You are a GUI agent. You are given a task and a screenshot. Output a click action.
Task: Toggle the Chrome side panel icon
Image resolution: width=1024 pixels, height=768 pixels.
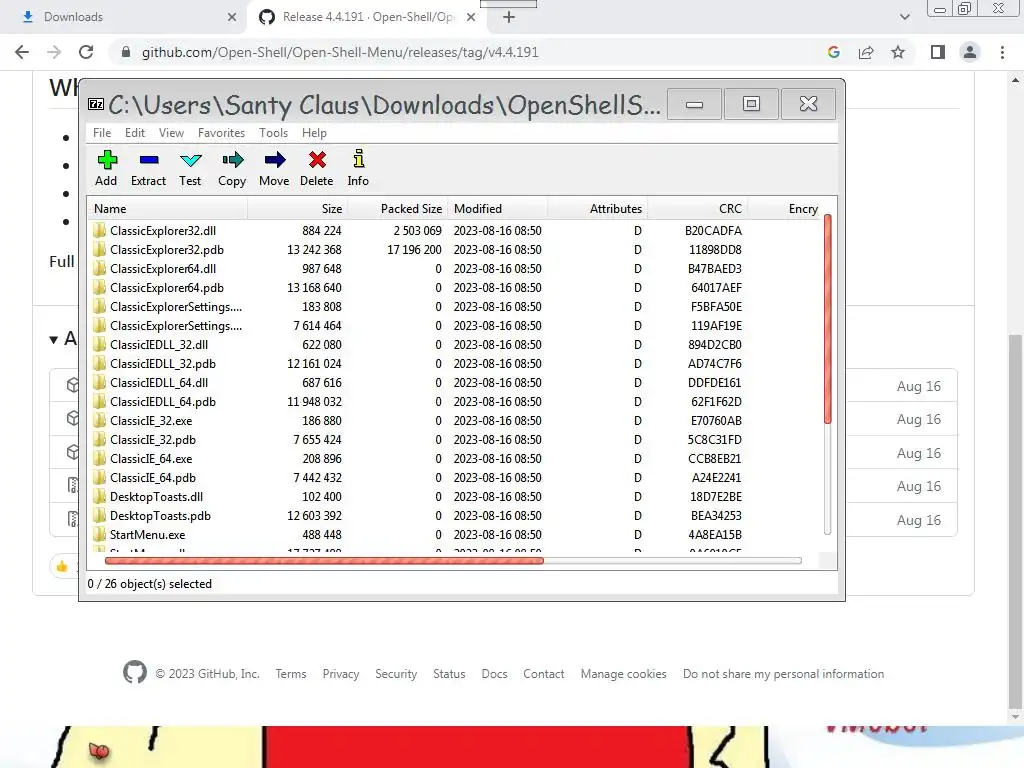pos(938,52)
